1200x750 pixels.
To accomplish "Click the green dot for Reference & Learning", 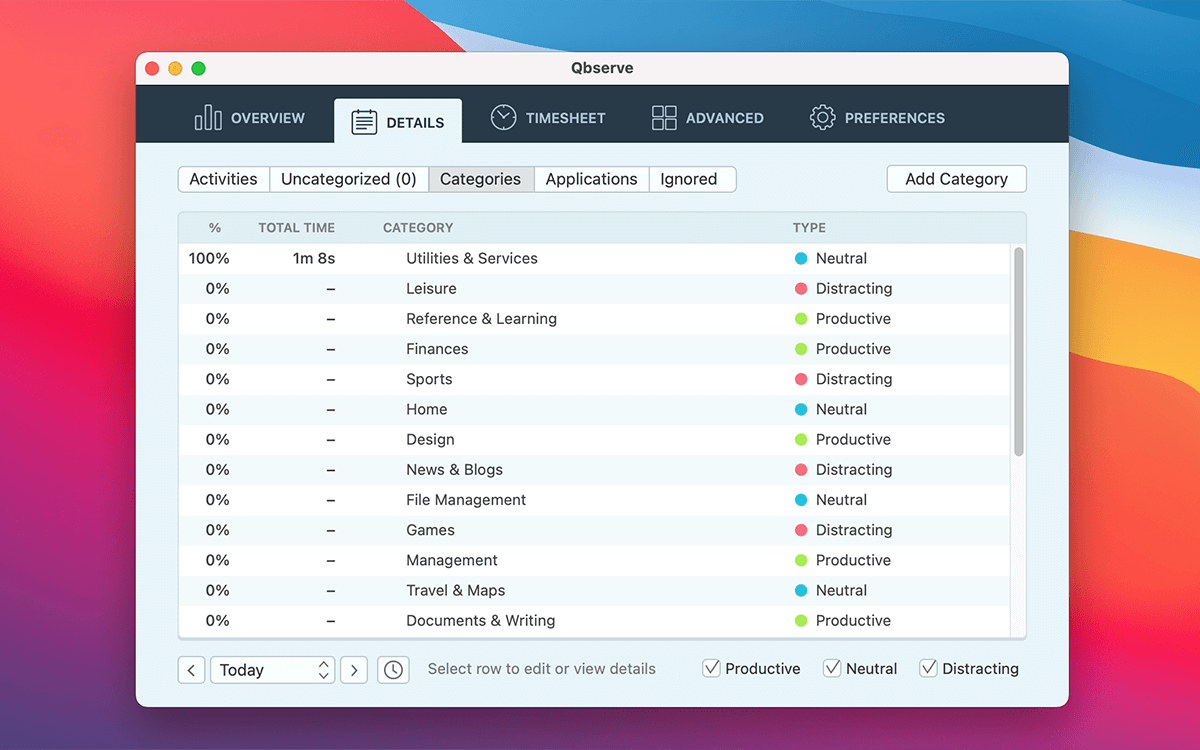I will point(801,318).
